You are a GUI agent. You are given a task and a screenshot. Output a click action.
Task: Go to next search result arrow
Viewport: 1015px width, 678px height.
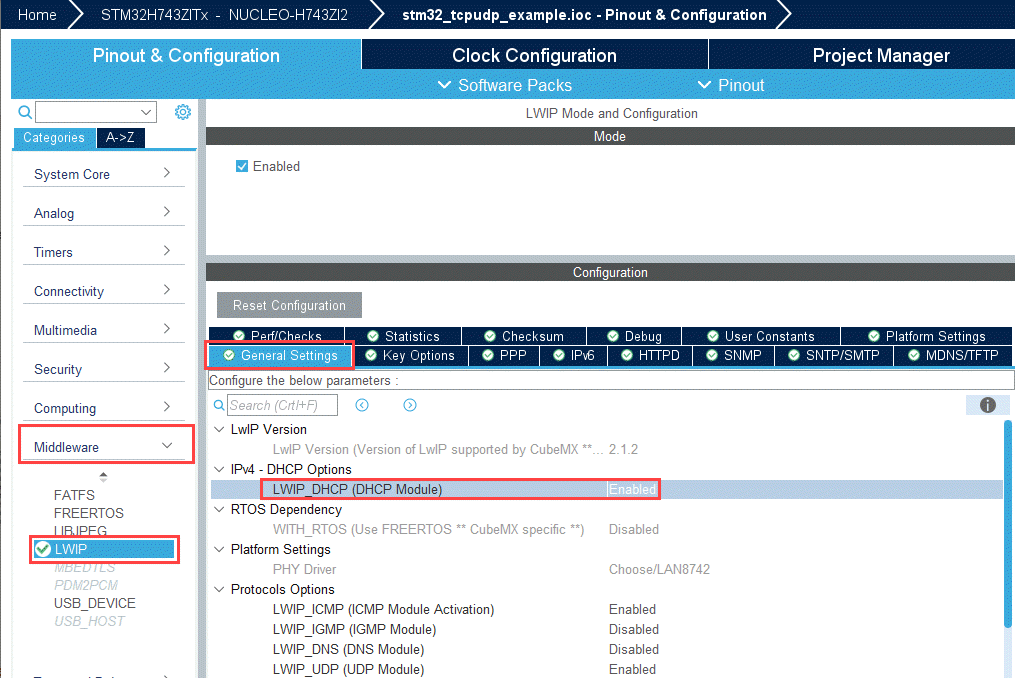(410, 405)
